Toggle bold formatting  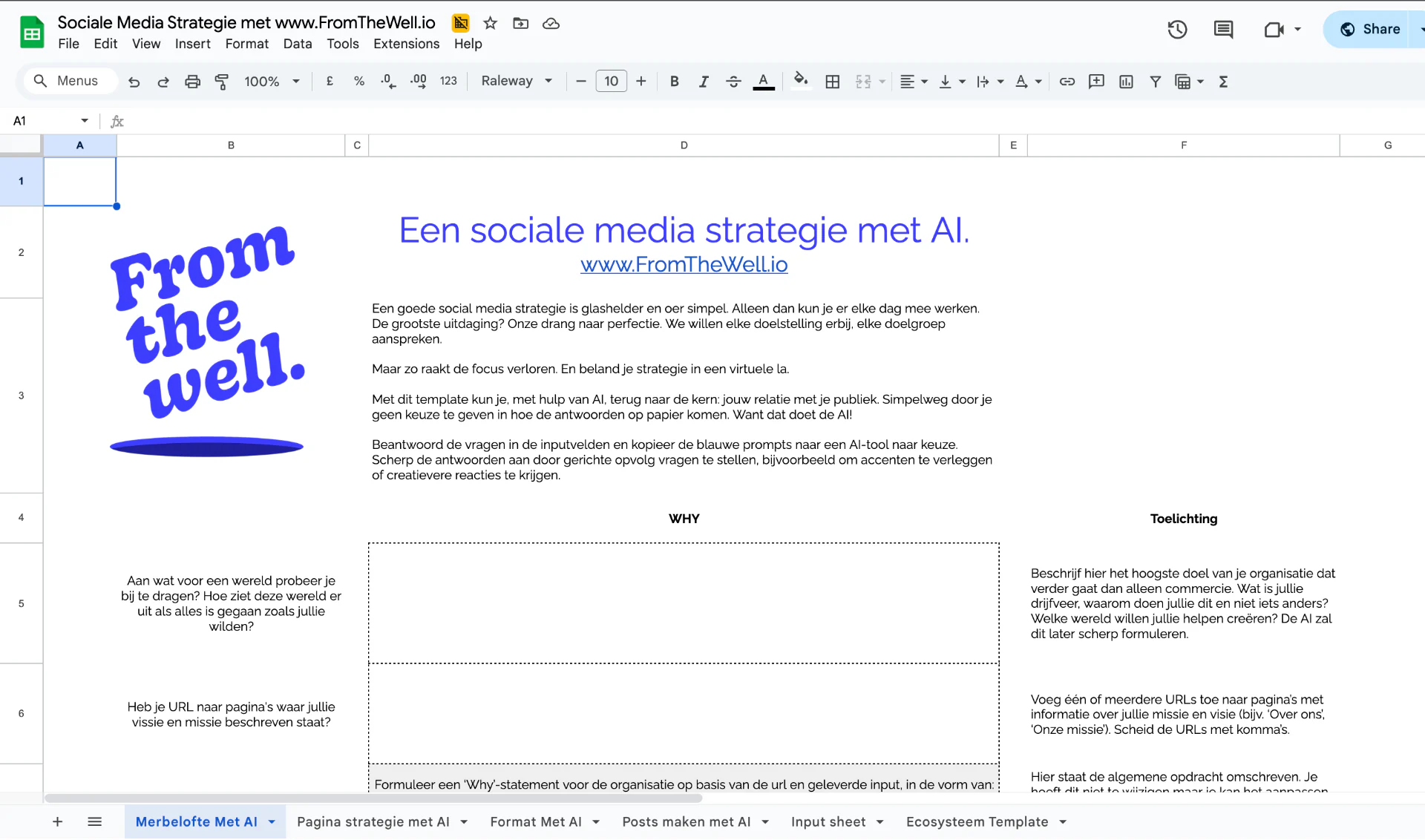point(674,82)
